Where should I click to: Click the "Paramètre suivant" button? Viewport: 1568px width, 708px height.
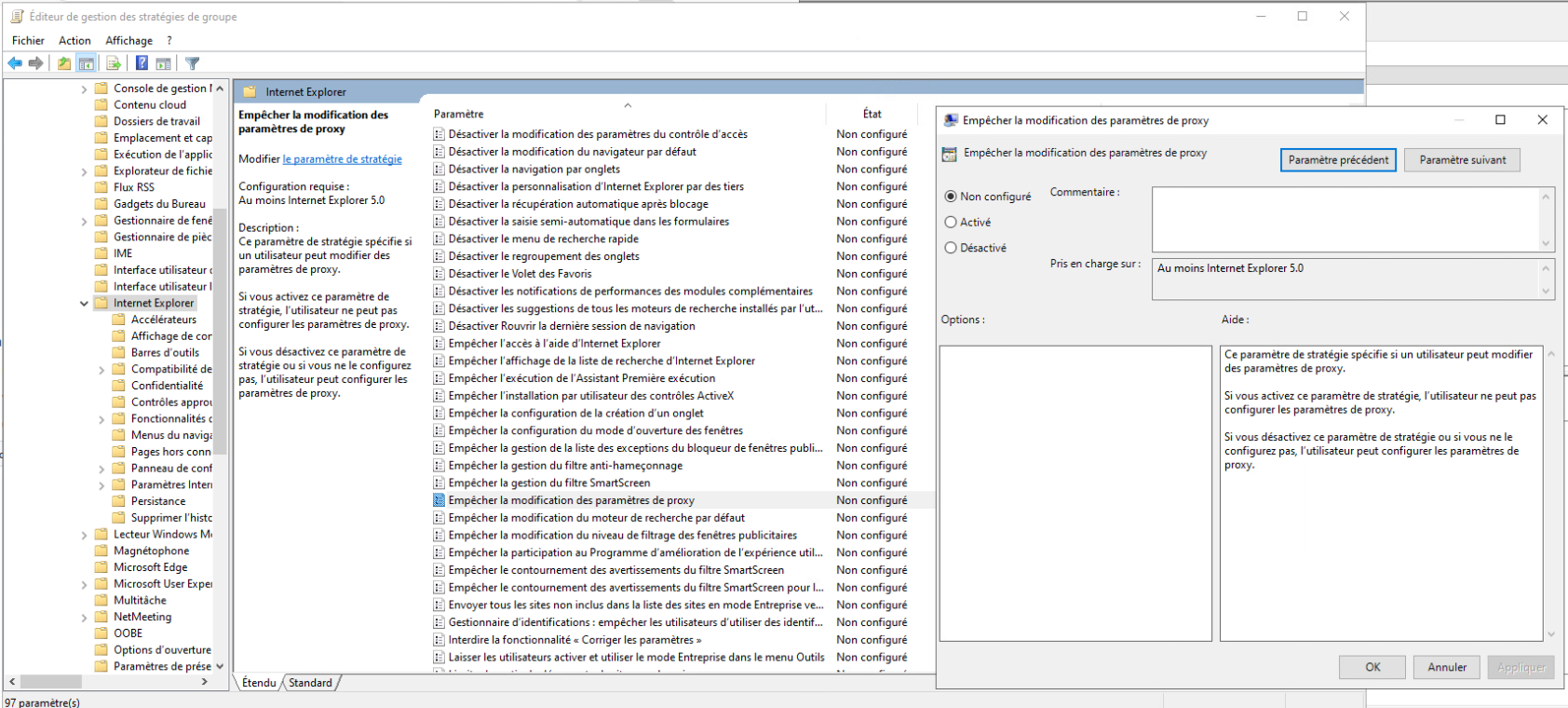click(1462, 160)
